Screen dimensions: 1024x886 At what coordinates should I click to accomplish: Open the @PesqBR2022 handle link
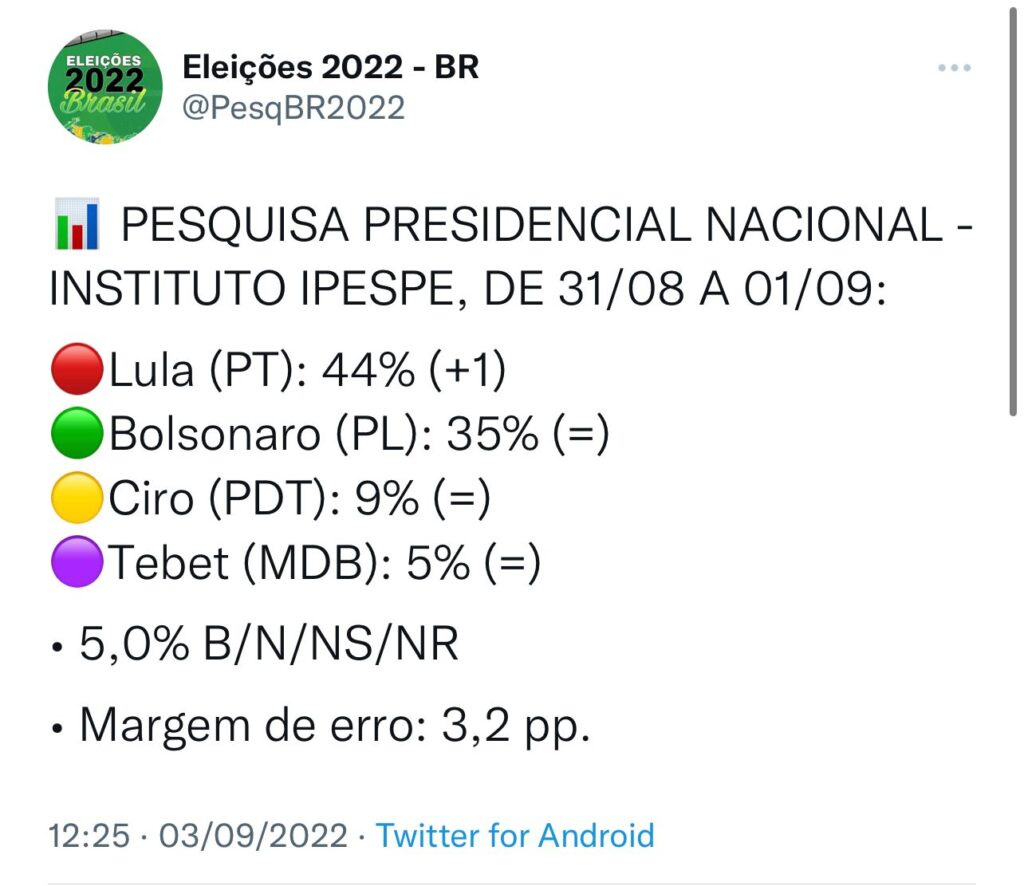[293, 107]
